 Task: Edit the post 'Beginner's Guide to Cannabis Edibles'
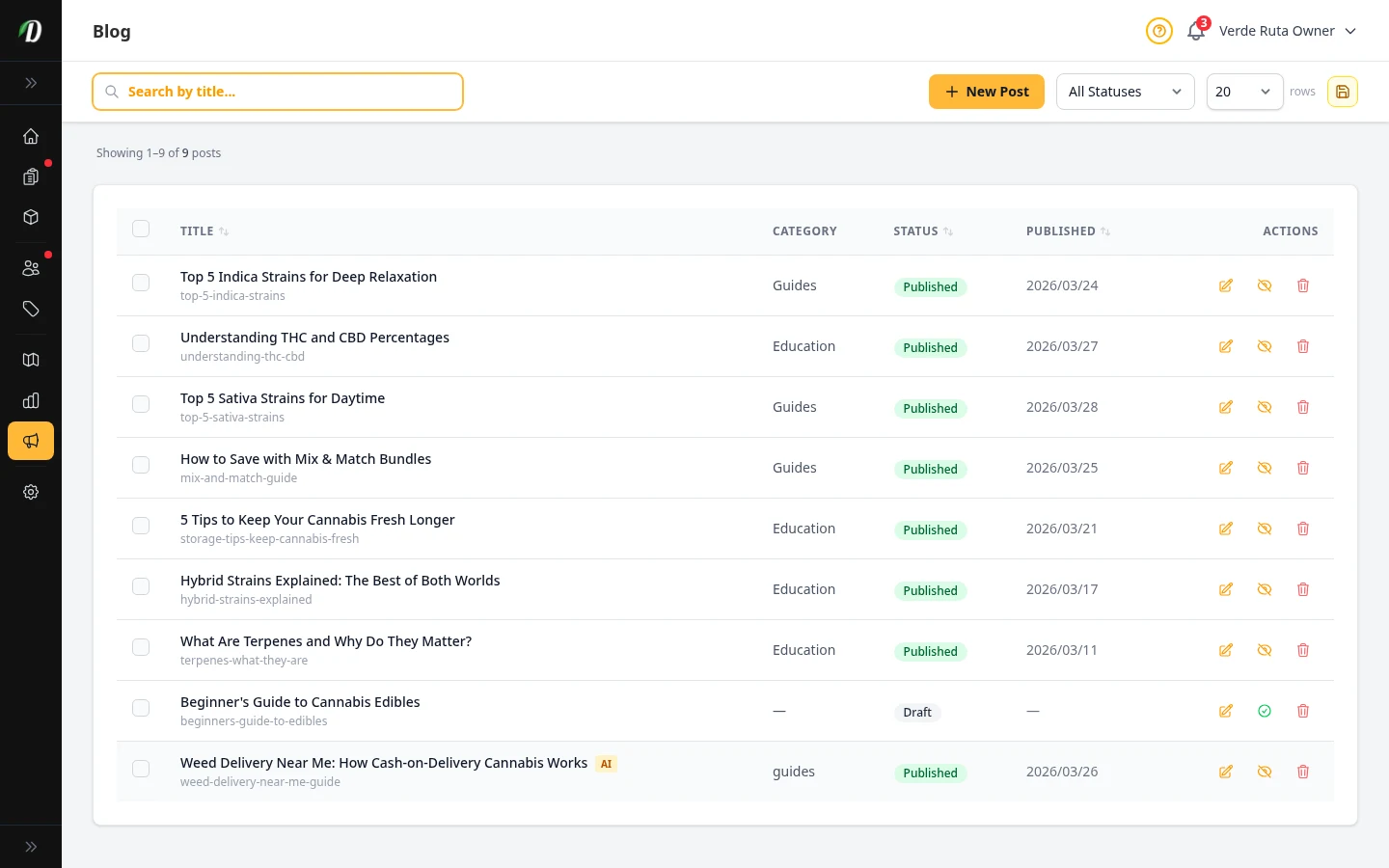[1226, 711]
